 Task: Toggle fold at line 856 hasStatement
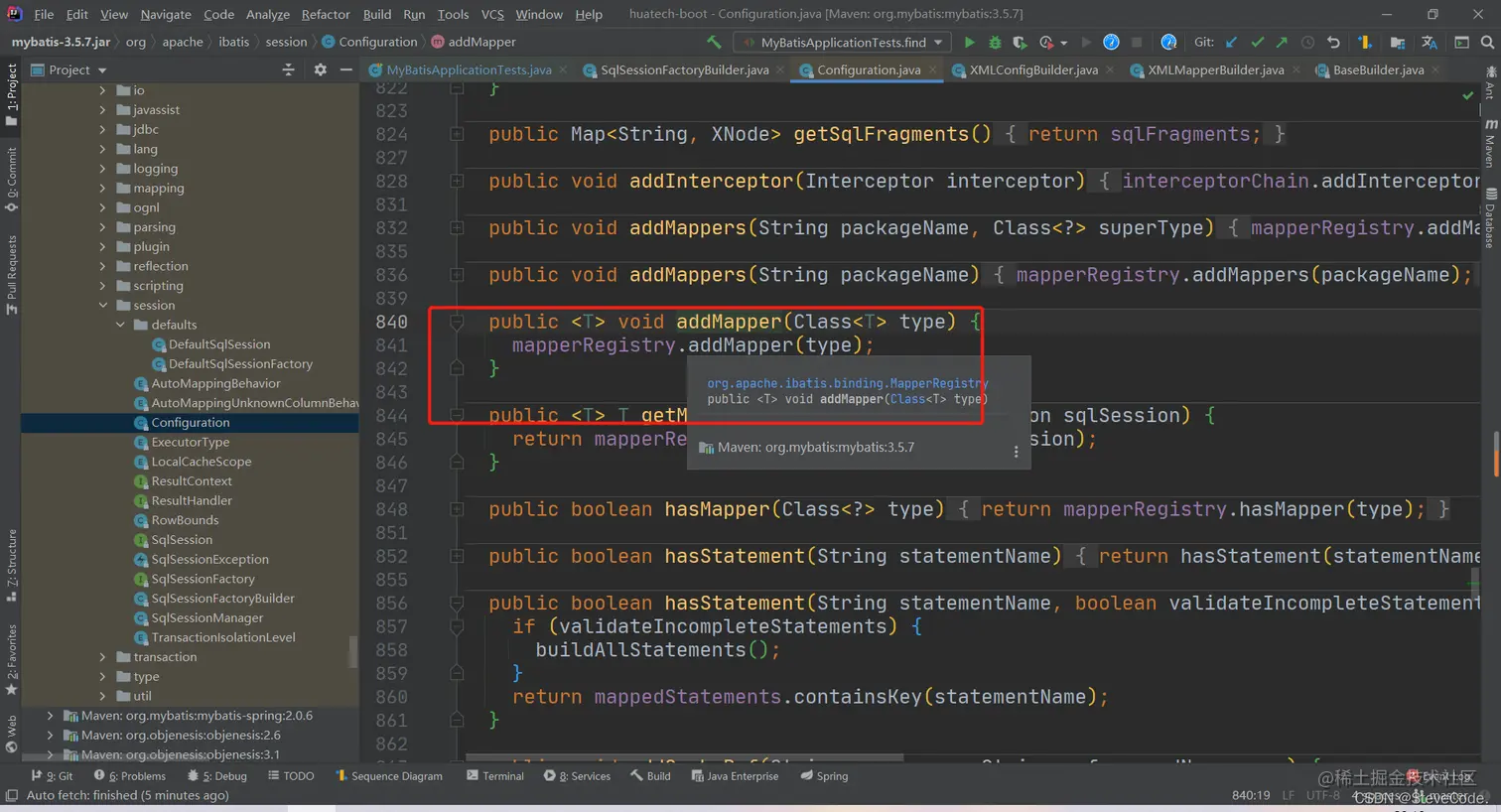[457, 603]
